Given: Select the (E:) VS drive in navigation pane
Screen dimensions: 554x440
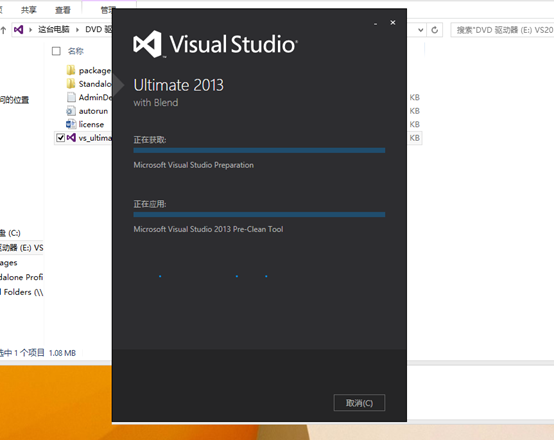Looking at the screenshot, I should (22, 248).
